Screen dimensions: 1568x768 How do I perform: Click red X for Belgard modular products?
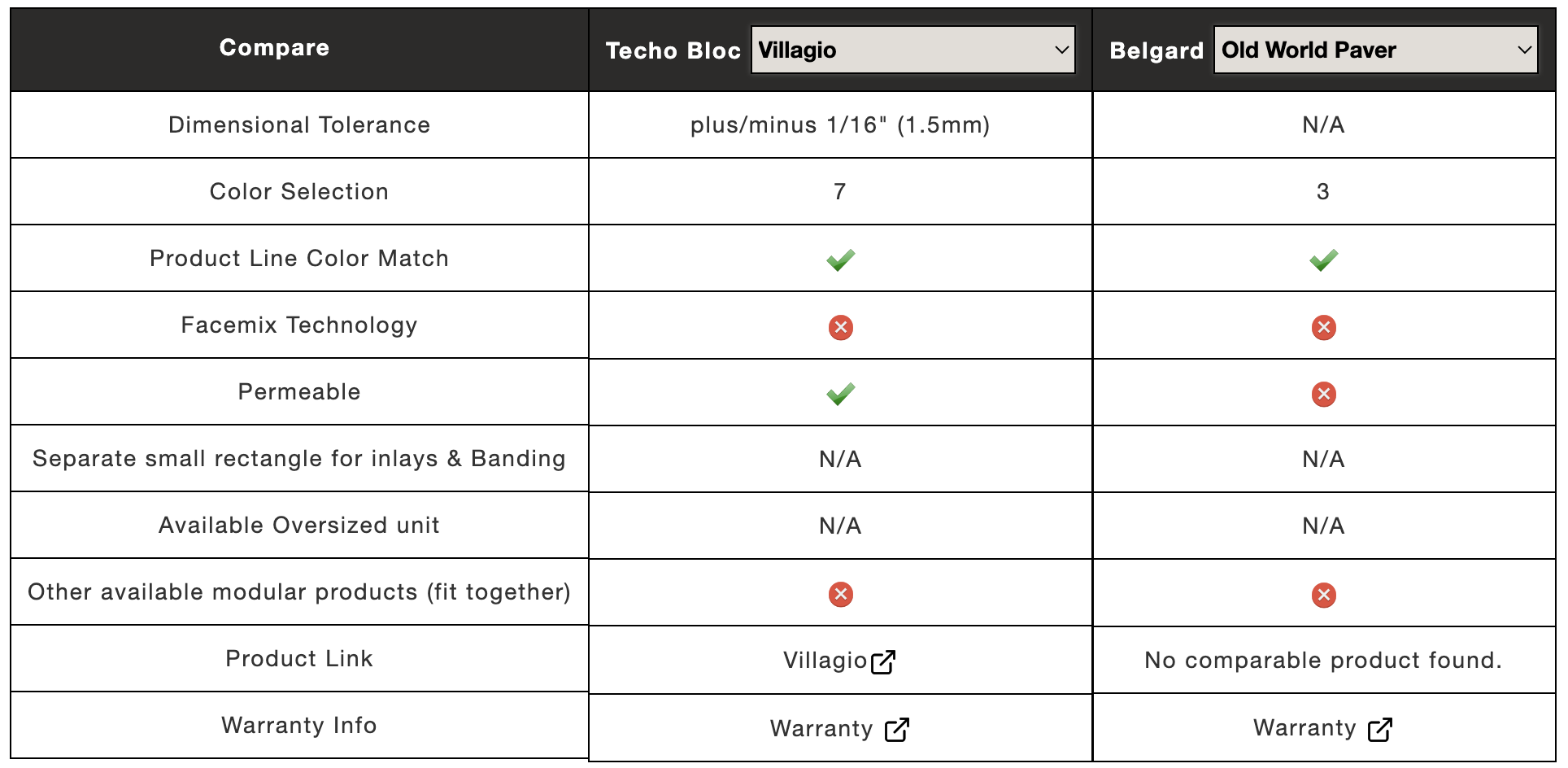[x=1323, y=595]
